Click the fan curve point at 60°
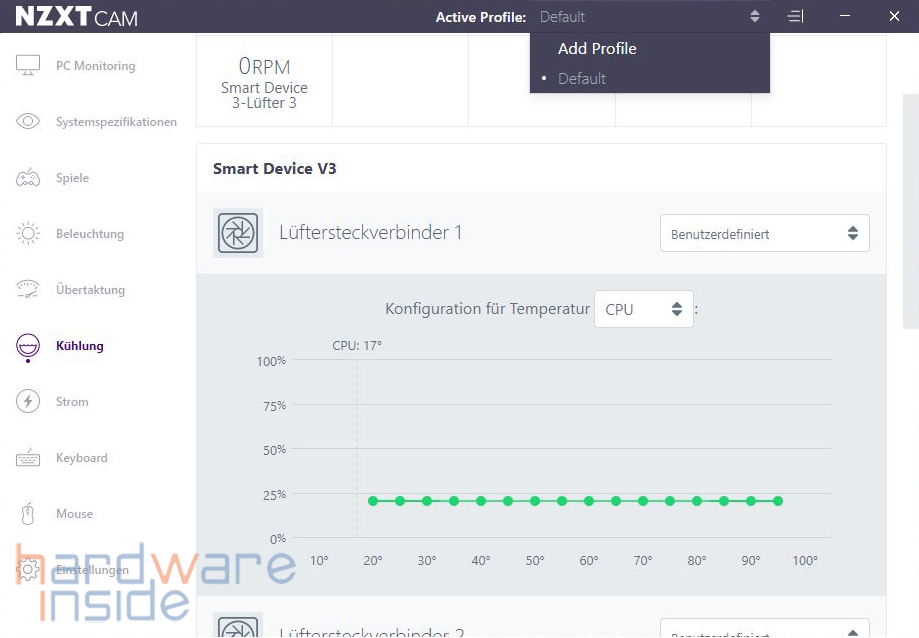This screenshot has width=919, height=638. (589, 501)
